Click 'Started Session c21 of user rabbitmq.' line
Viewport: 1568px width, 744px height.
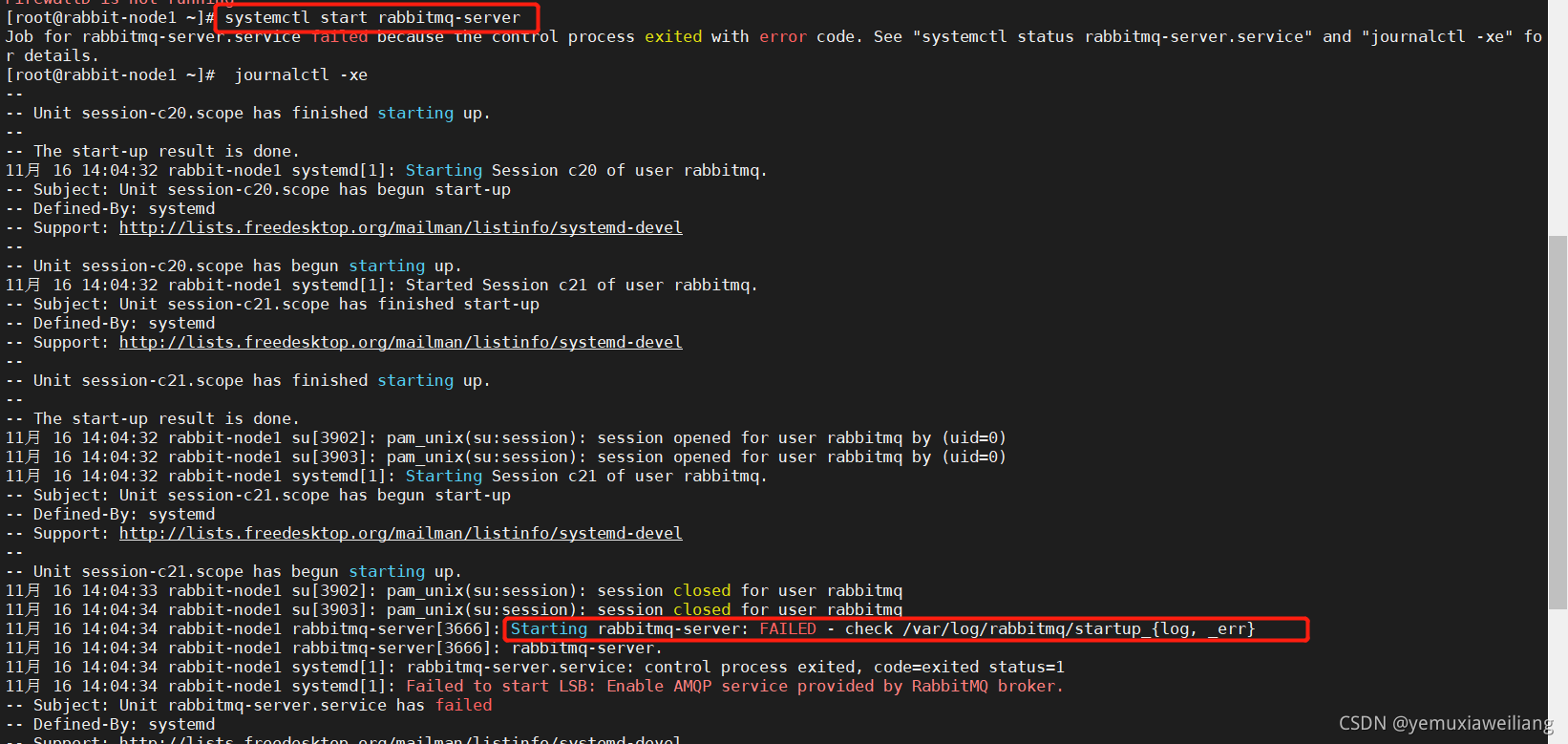[382, 285]
